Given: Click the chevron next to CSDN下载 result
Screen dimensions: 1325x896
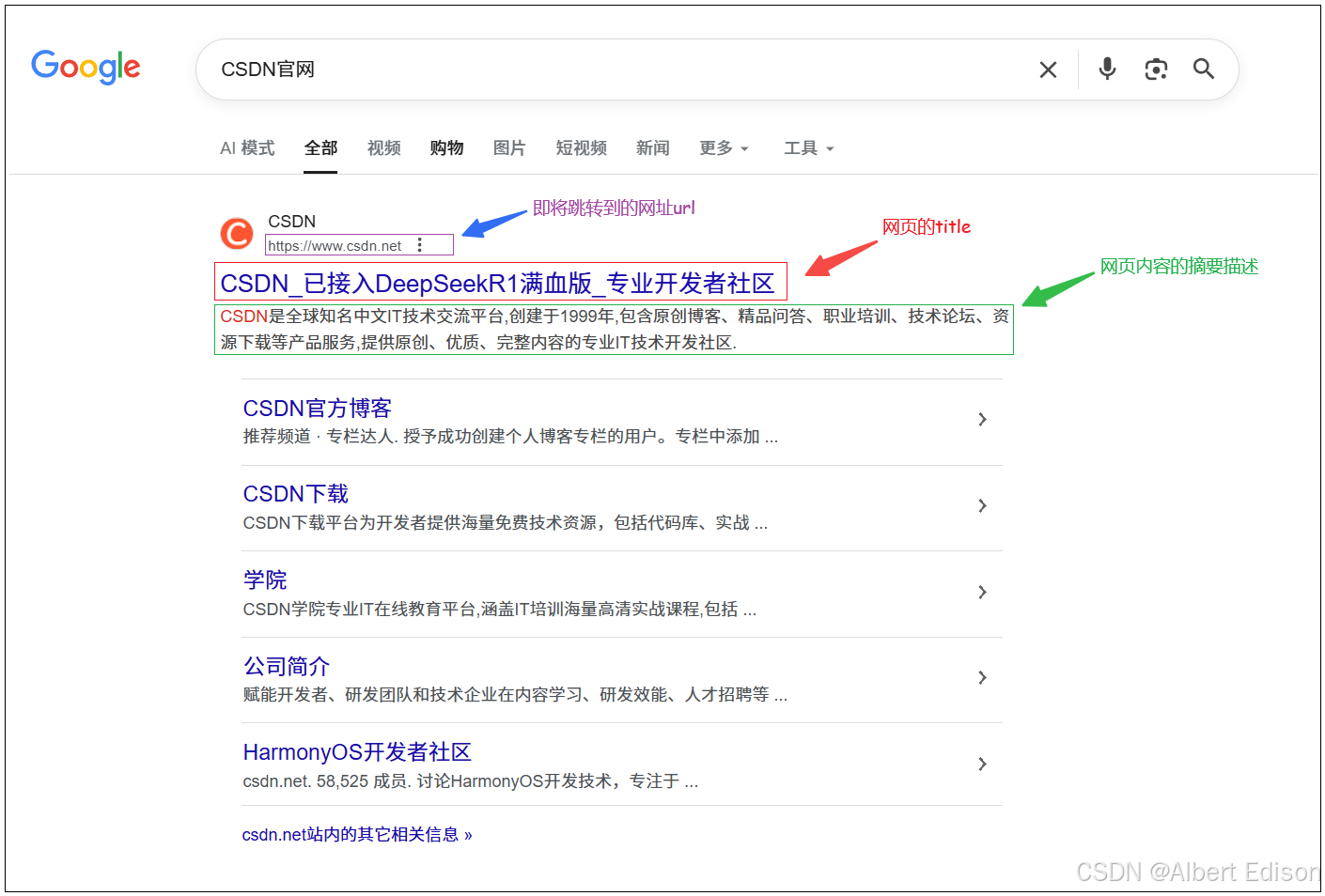Looking at the screenshot, I should tap(982, 505).
